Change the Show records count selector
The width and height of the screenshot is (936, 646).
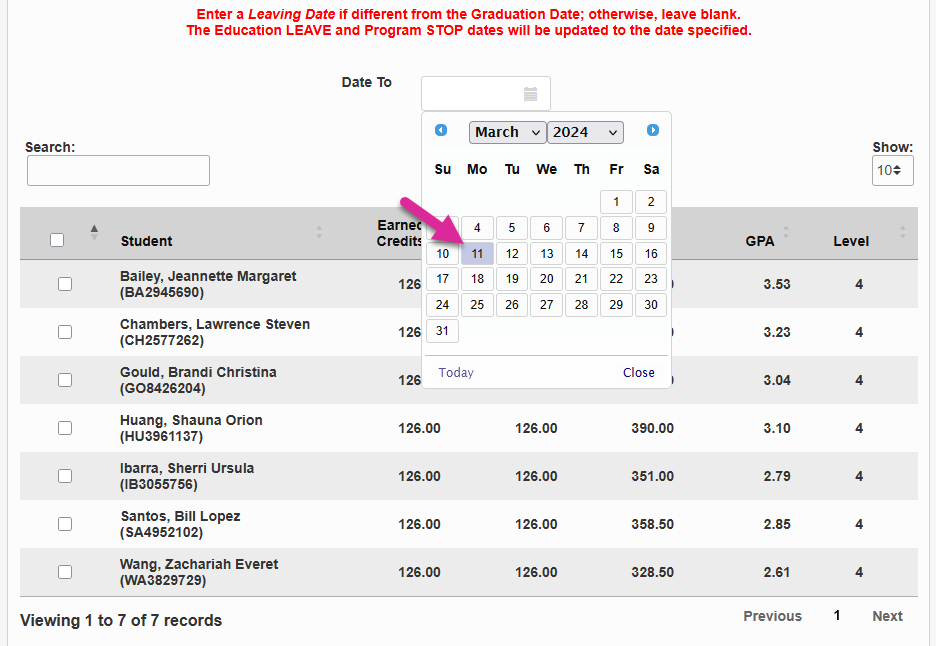pyautogui.click(x=892, y=170)
